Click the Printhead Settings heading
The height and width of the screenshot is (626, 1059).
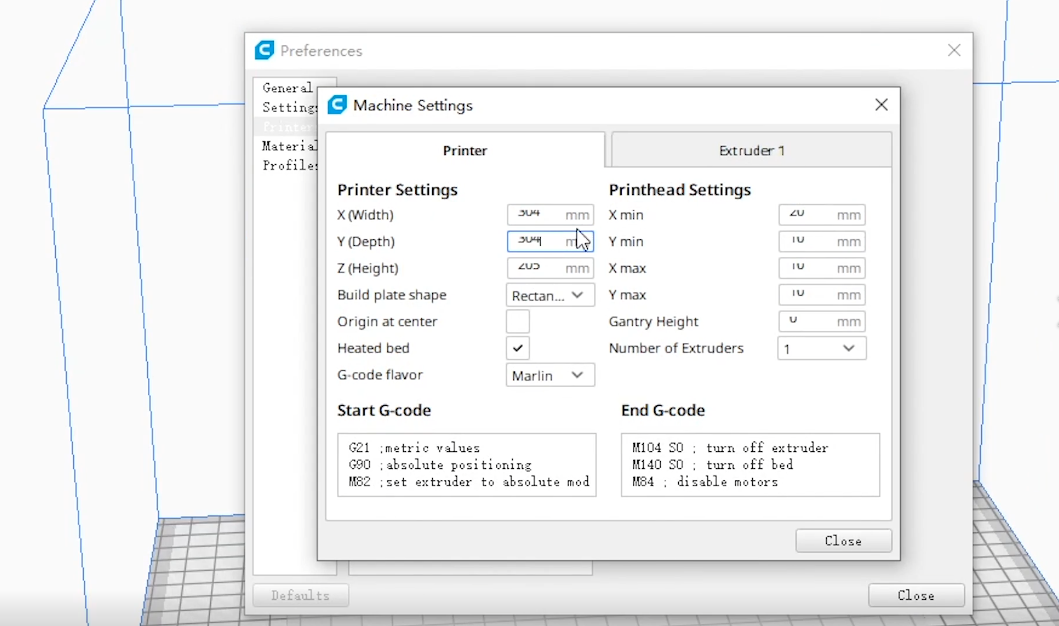(x=679, y=190)
